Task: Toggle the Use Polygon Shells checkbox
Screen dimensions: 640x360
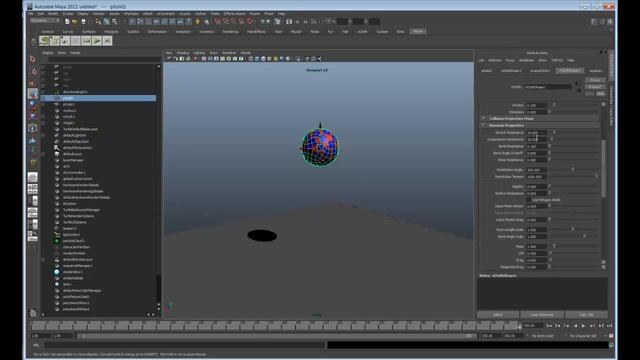Action: (529, 200)
